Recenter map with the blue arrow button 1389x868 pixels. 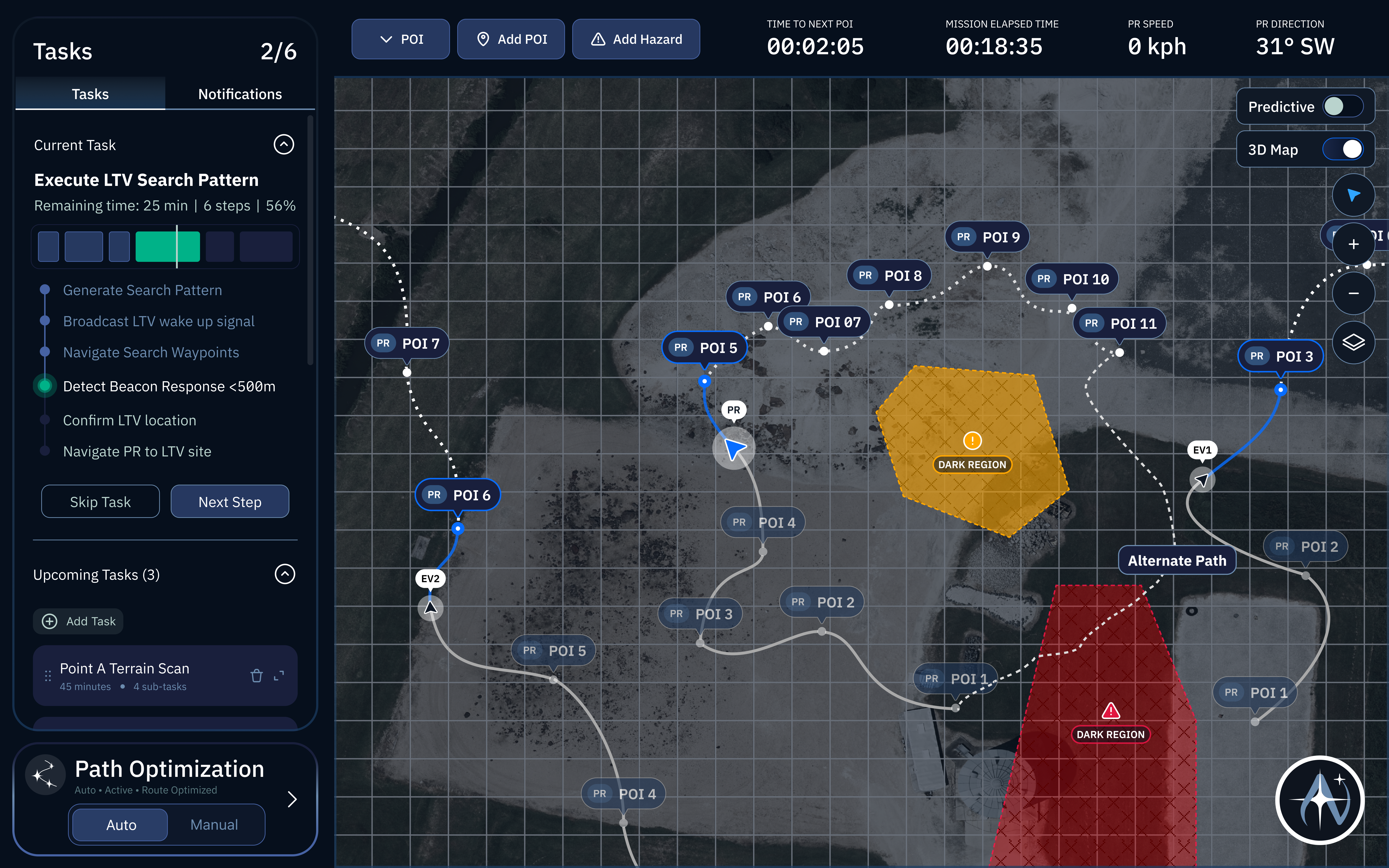[x=1353, y=195]
